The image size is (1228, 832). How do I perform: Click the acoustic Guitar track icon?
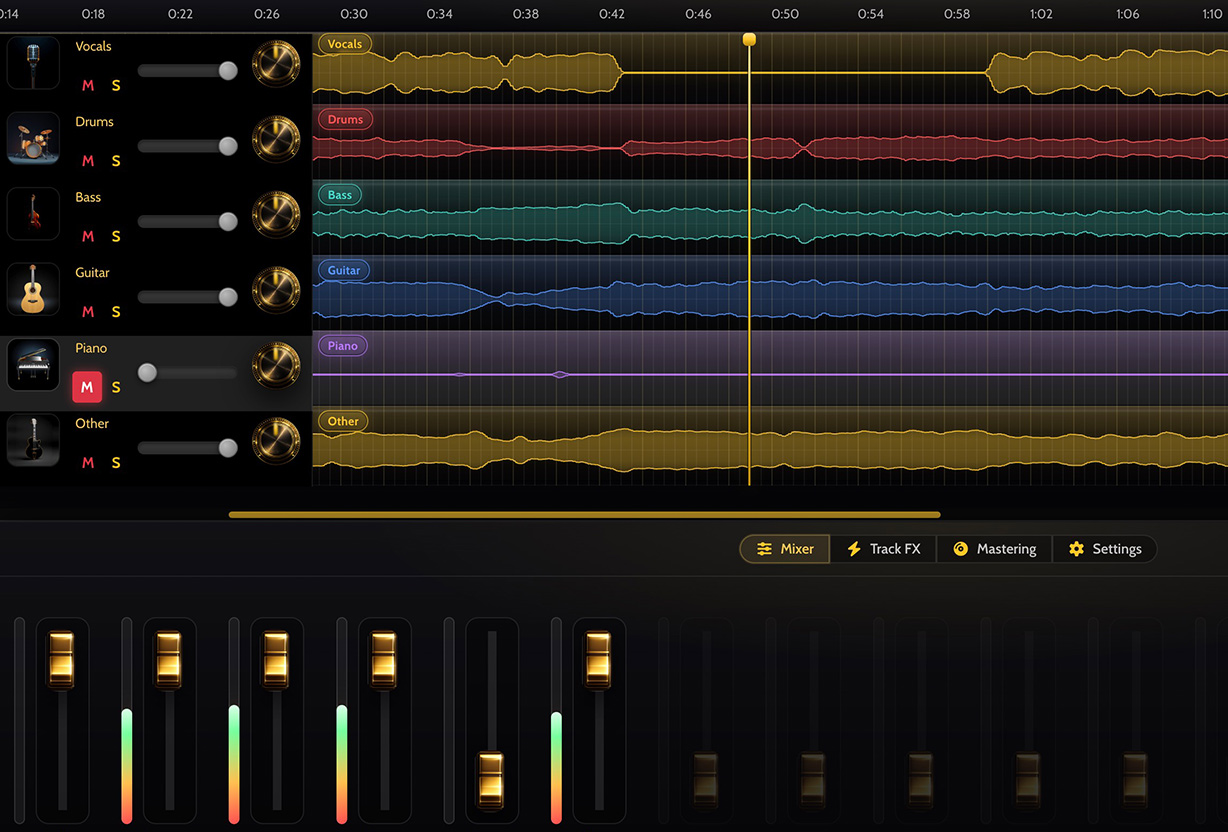[x=33, y=289]
